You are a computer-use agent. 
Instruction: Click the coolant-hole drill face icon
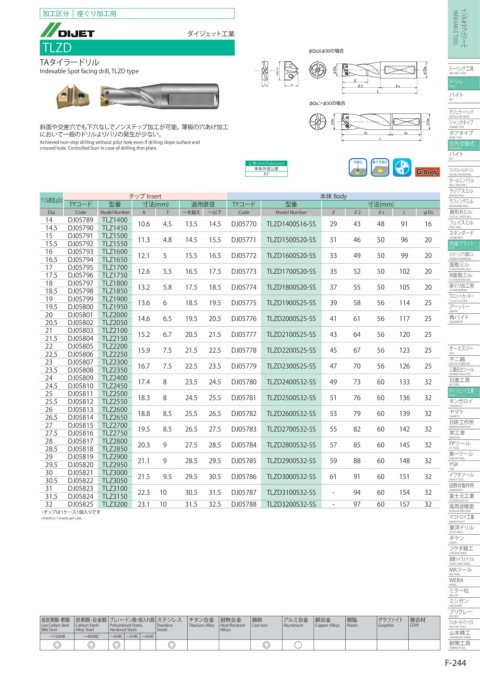pyautogui.click(x=402, y=168)
